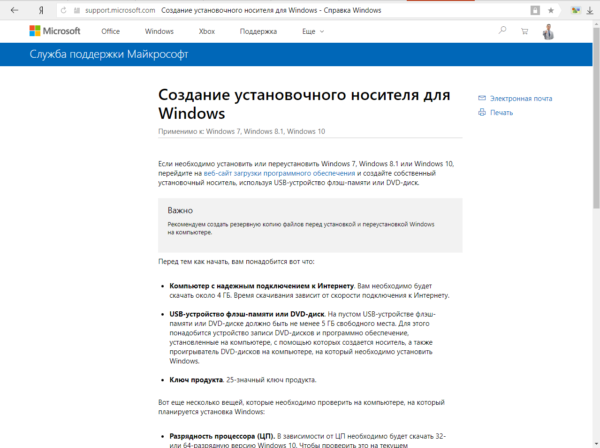Click Служба поддержки Майкрософт header link
Screen dimensions: 600x448
point(109,54)
